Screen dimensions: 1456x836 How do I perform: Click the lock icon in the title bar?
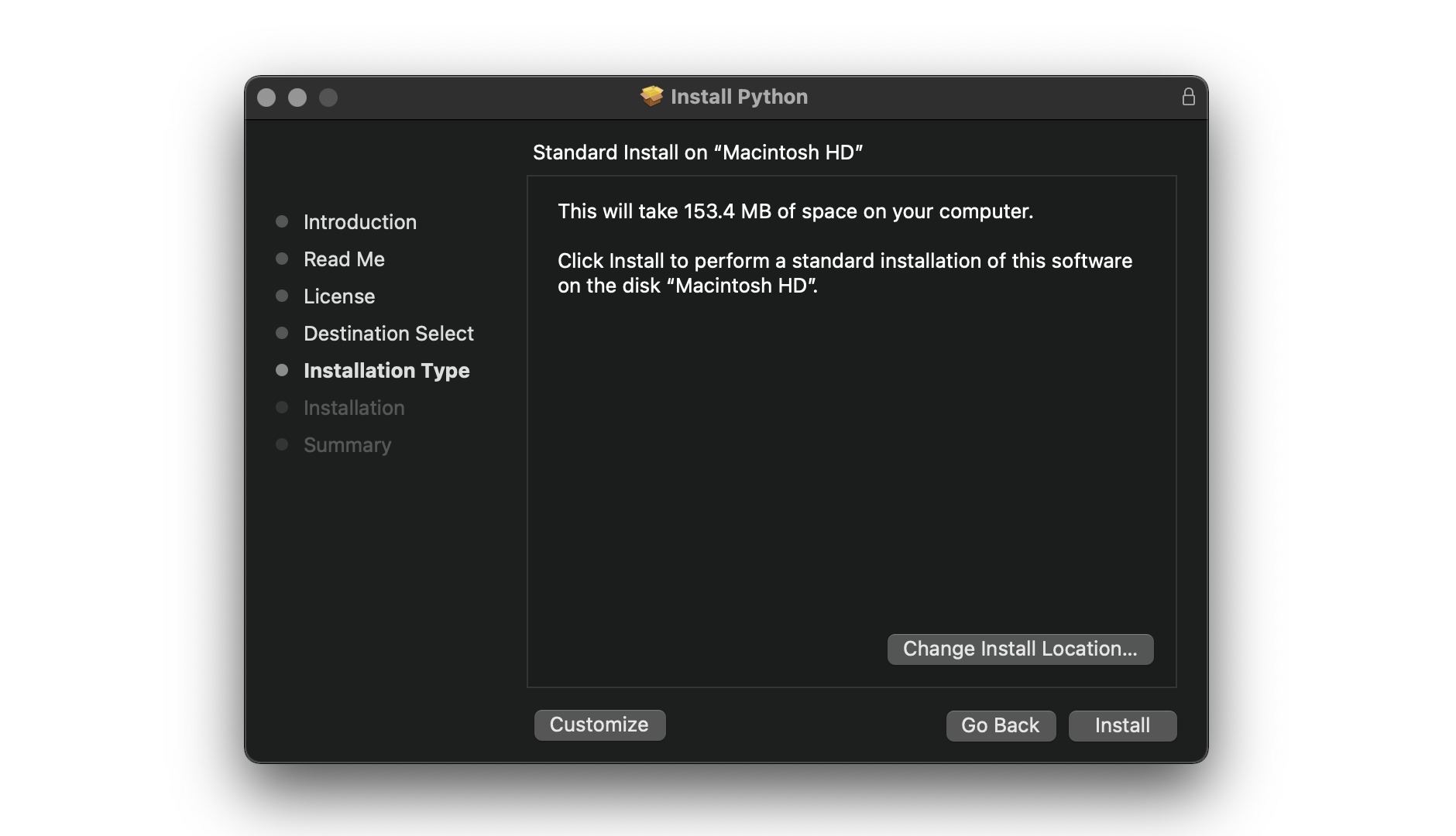point(1187,96)
